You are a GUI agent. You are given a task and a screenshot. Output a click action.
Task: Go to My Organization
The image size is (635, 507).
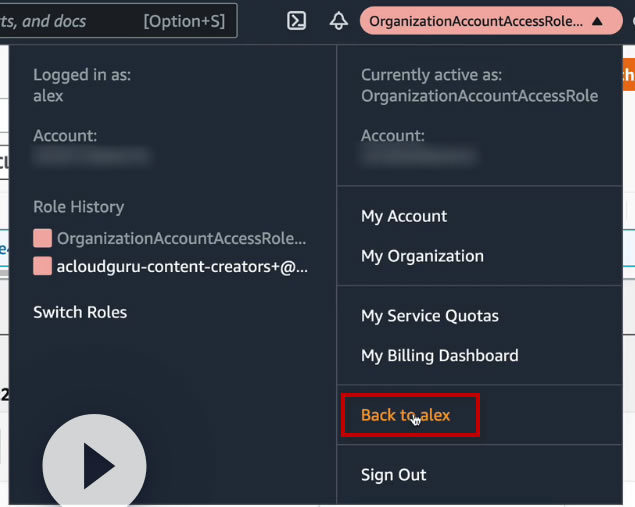coord(422,256)
